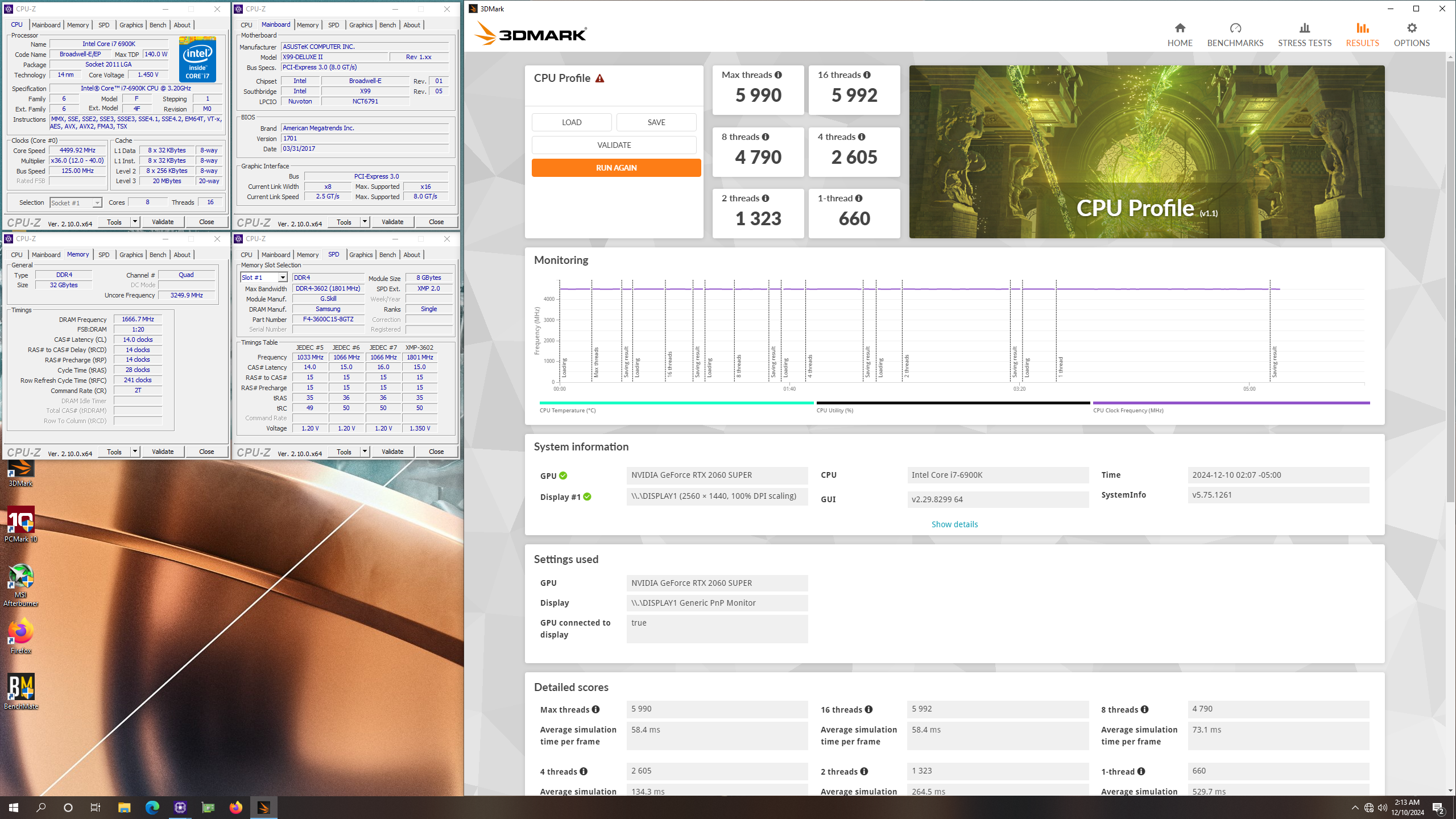Switch to Bench tab in CPU window
Image resolution: width=1456 pixels, height=819 pixels.
point(158,25)
